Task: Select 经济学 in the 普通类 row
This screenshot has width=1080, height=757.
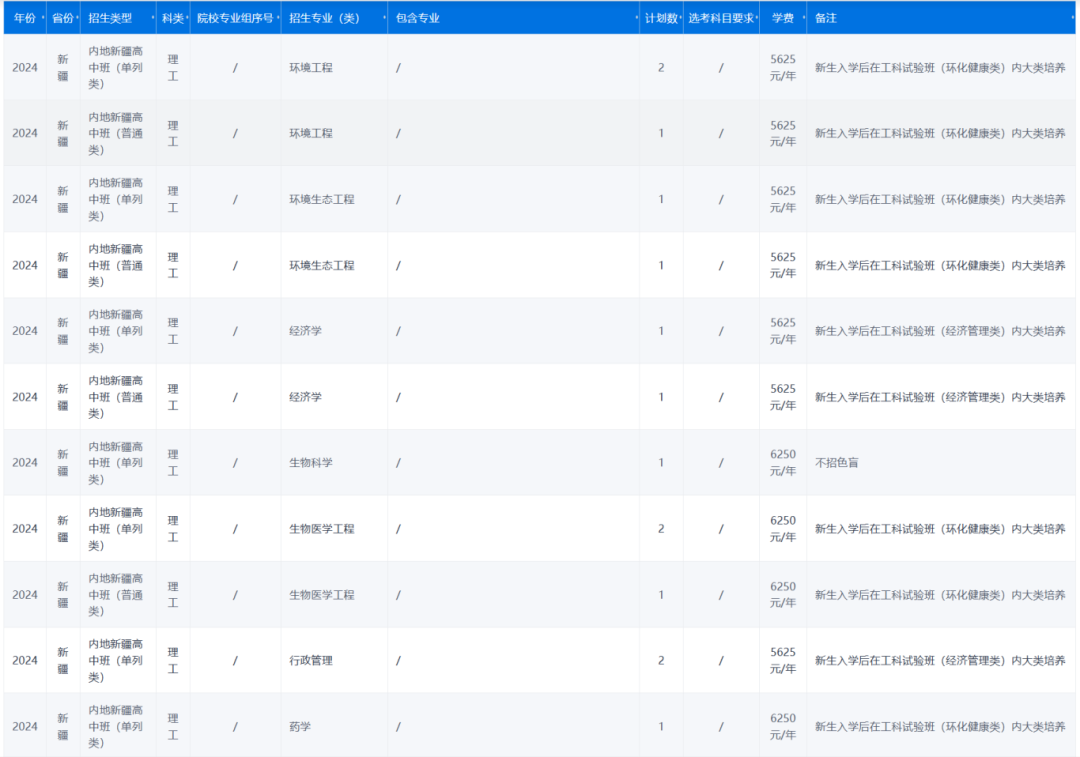Action: point(305,397)
